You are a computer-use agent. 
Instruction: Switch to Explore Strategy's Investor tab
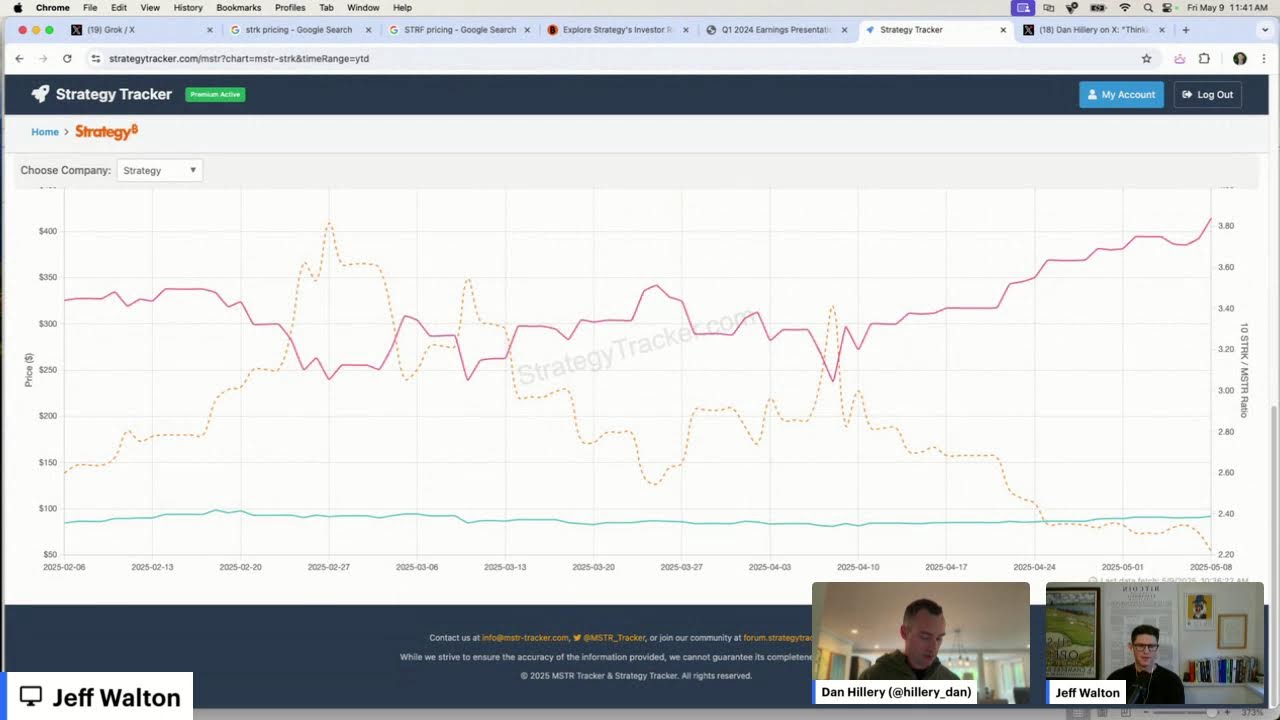tap(616, 30)
